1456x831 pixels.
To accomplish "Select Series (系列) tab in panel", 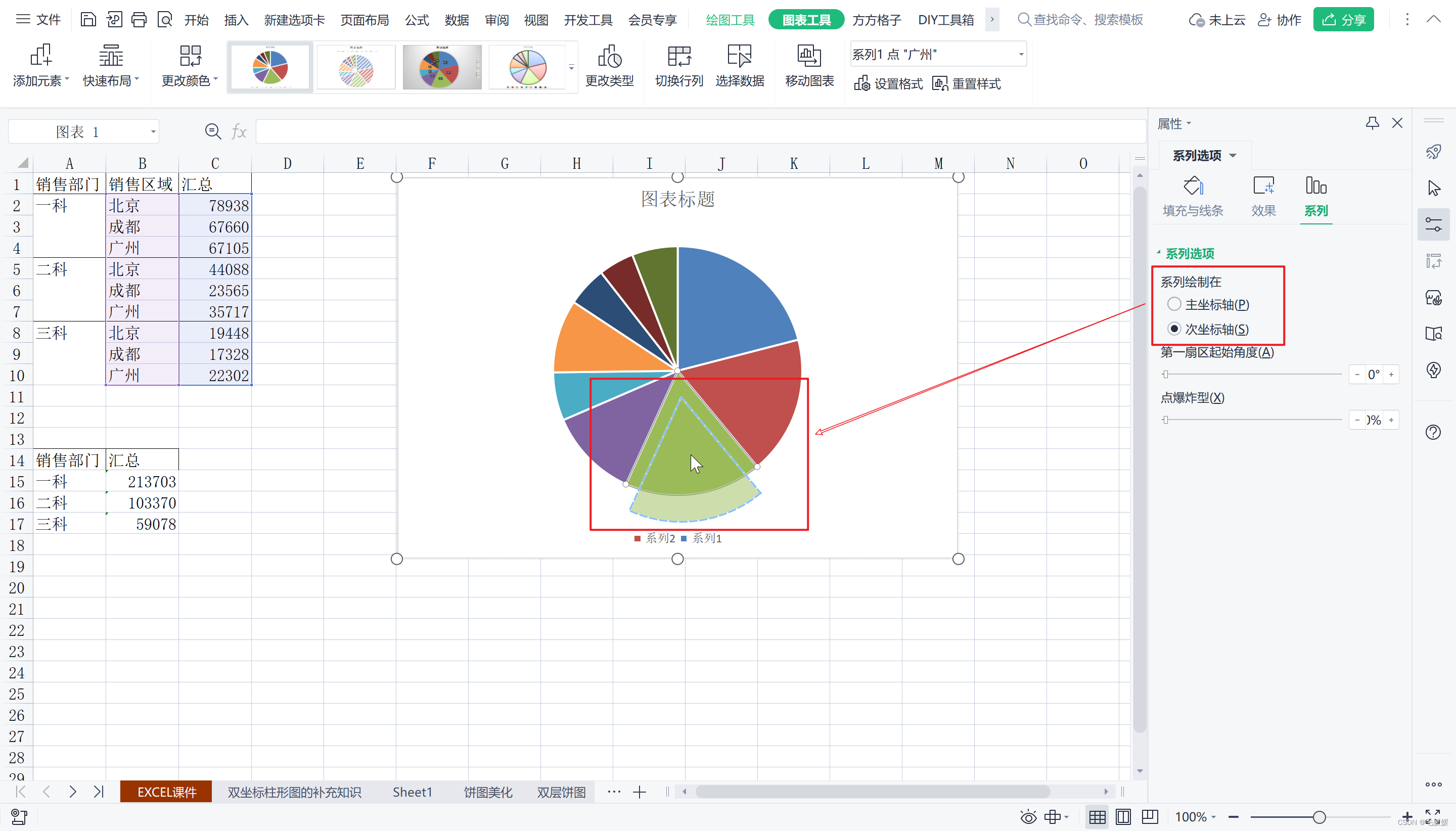I will coord(1316,197).
